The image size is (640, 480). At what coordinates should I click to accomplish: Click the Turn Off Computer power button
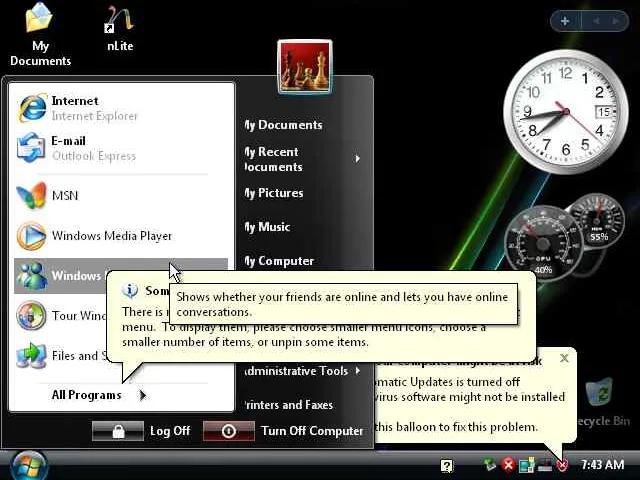point(229,431)
